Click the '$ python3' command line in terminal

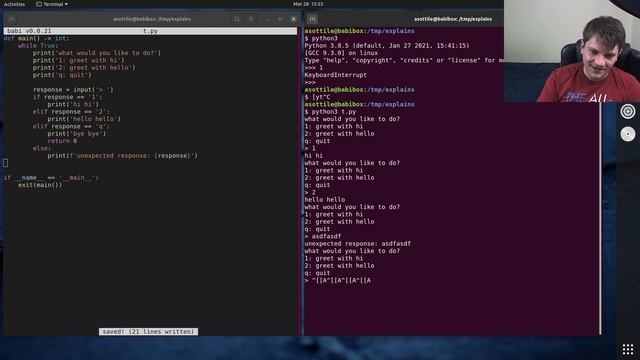tap(321, 38)
